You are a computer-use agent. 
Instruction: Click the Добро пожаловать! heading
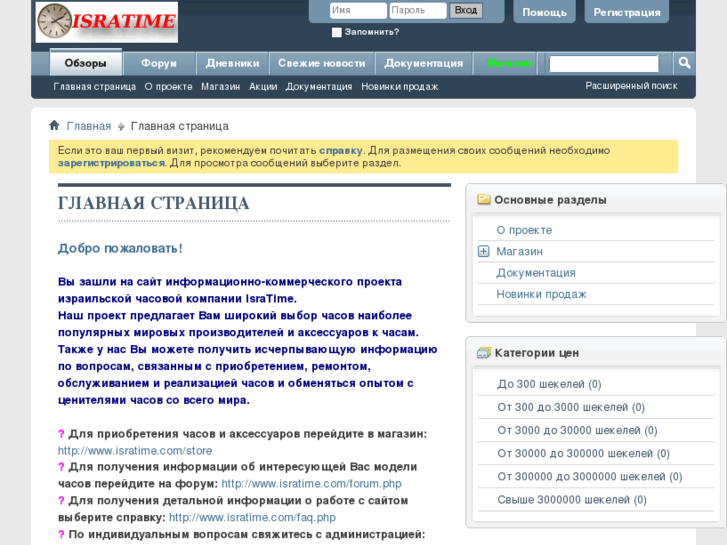(120, 248)
